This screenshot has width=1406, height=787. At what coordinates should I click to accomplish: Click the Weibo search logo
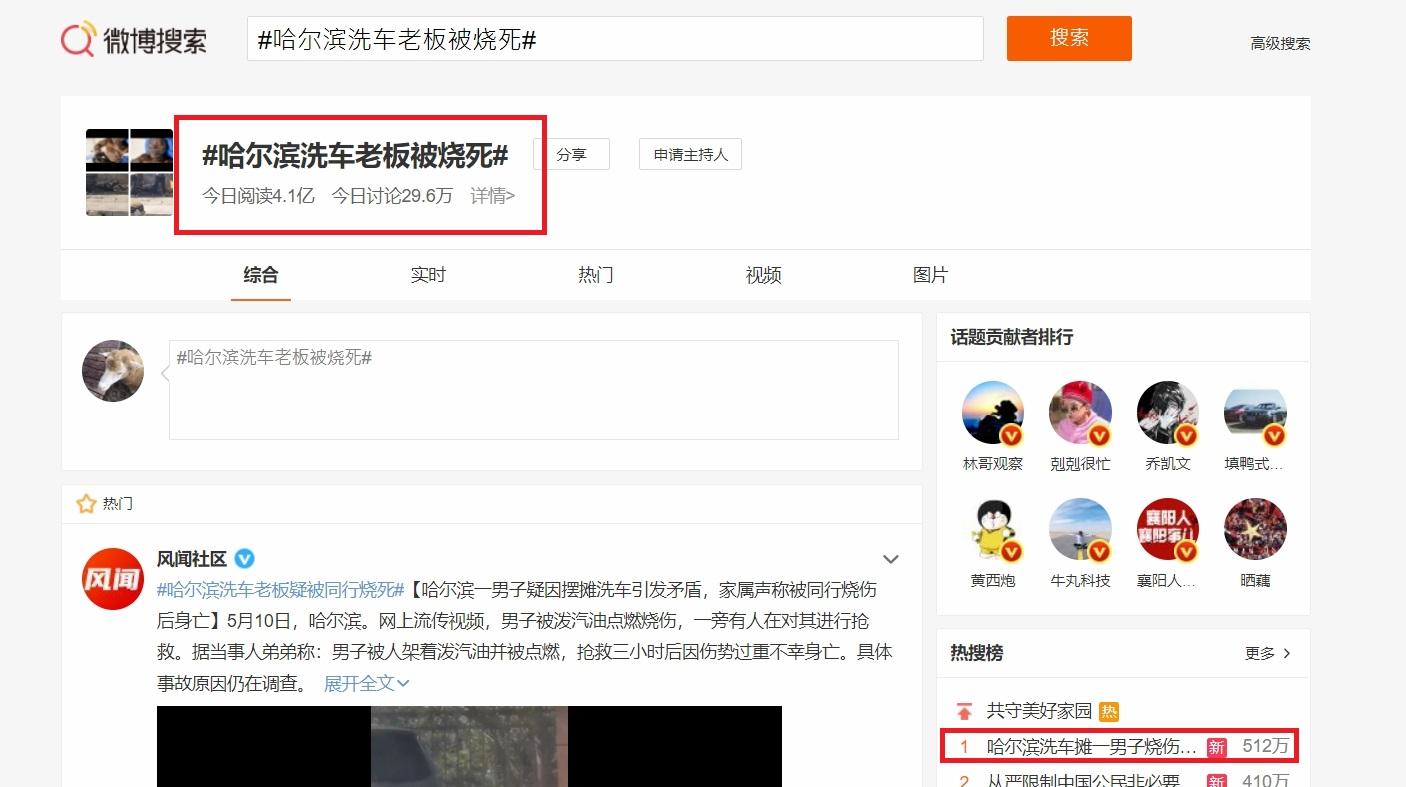click(134, 40)
